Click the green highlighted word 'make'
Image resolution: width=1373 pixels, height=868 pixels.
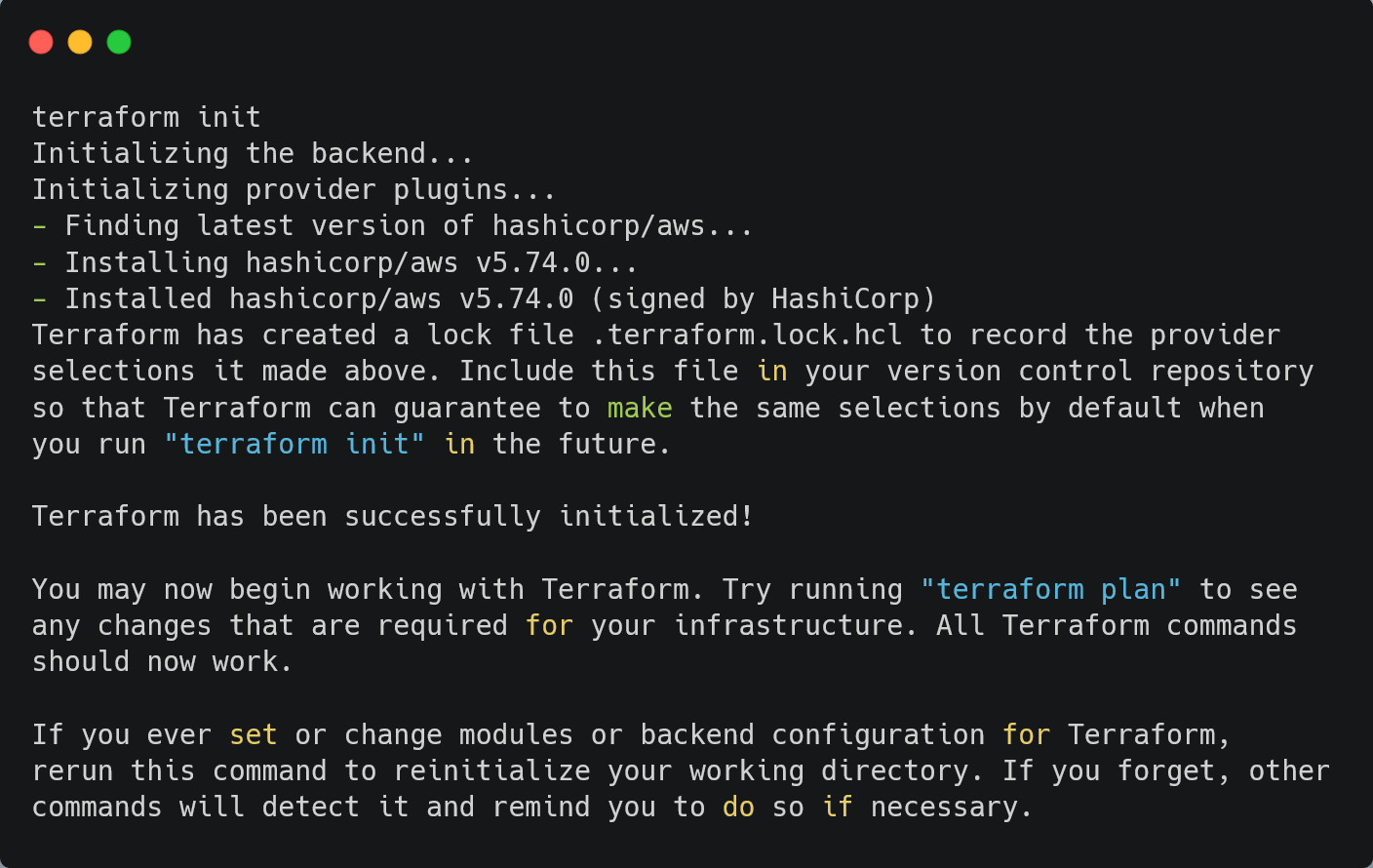click(640, 408)
